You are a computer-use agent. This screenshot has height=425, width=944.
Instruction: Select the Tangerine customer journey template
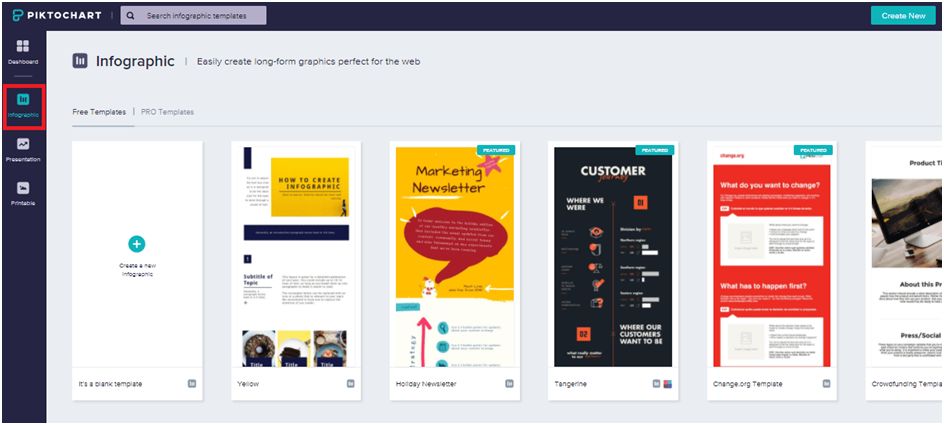pyautogui.click(x=612, y=255)
